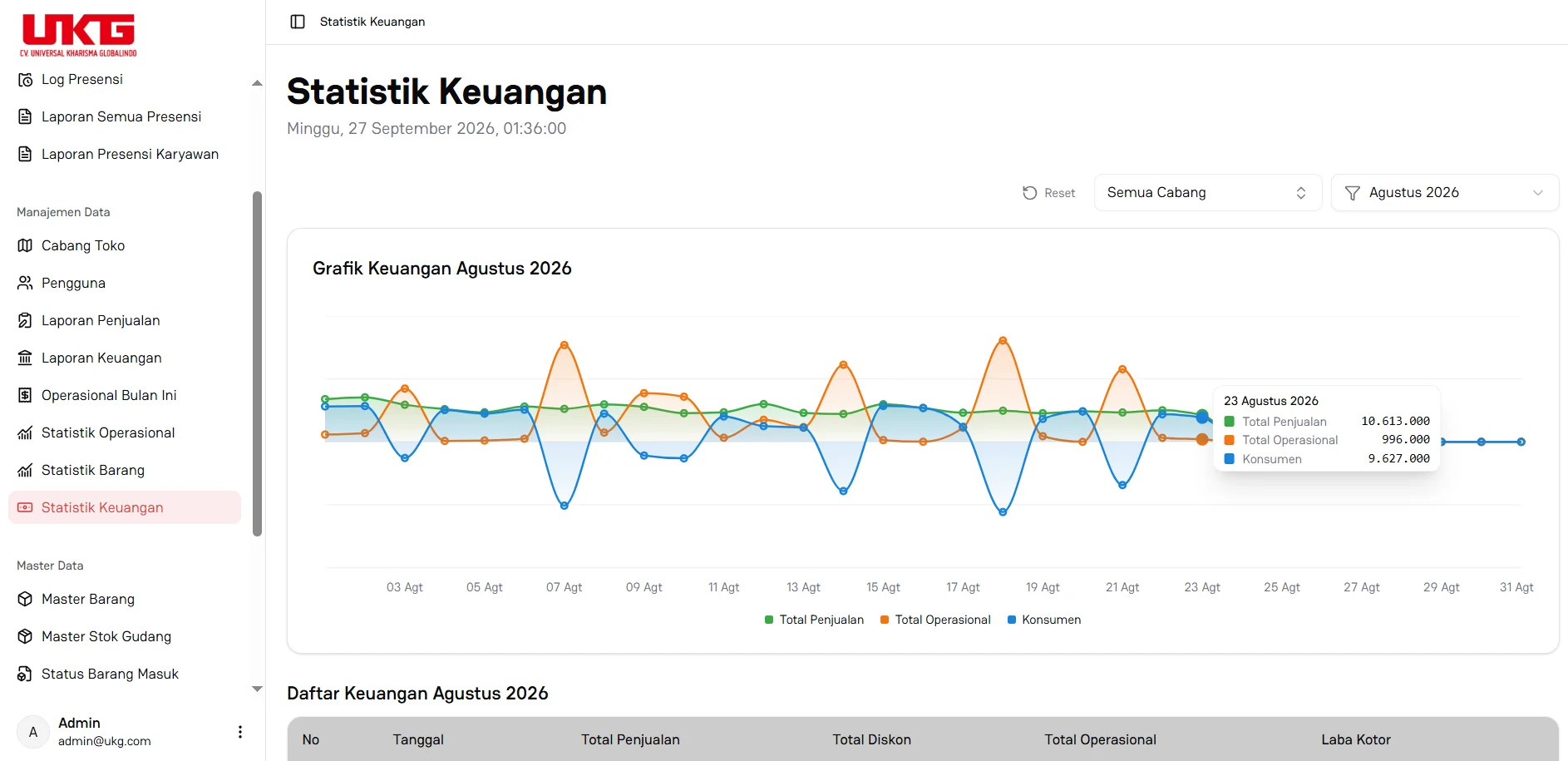This screenshot has width=1568, height=761.
Task: Click Laporan Presensi Karyawan document icon
Action: 25,155
